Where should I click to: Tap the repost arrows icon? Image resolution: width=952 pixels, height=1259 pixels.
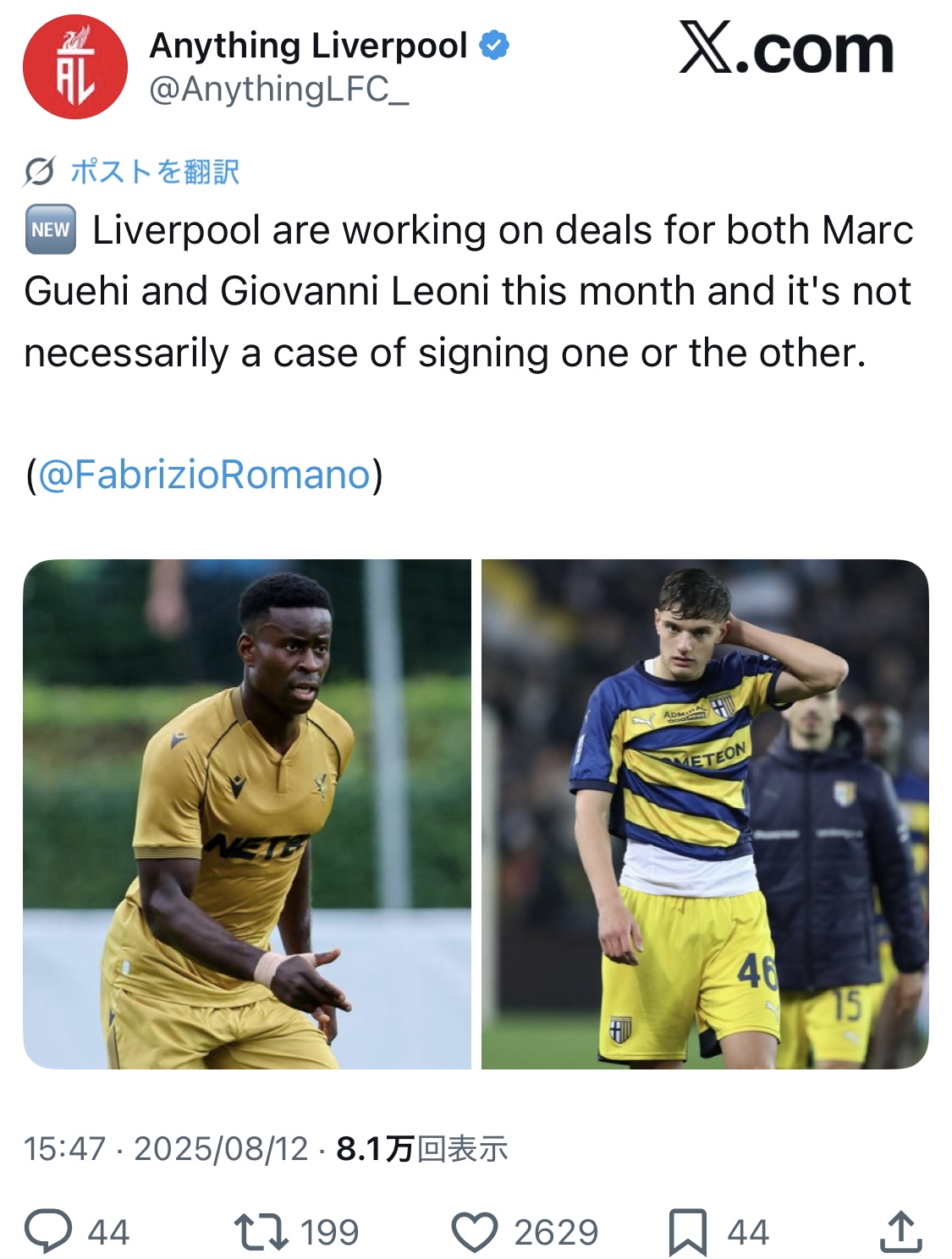coord(261,1232)
